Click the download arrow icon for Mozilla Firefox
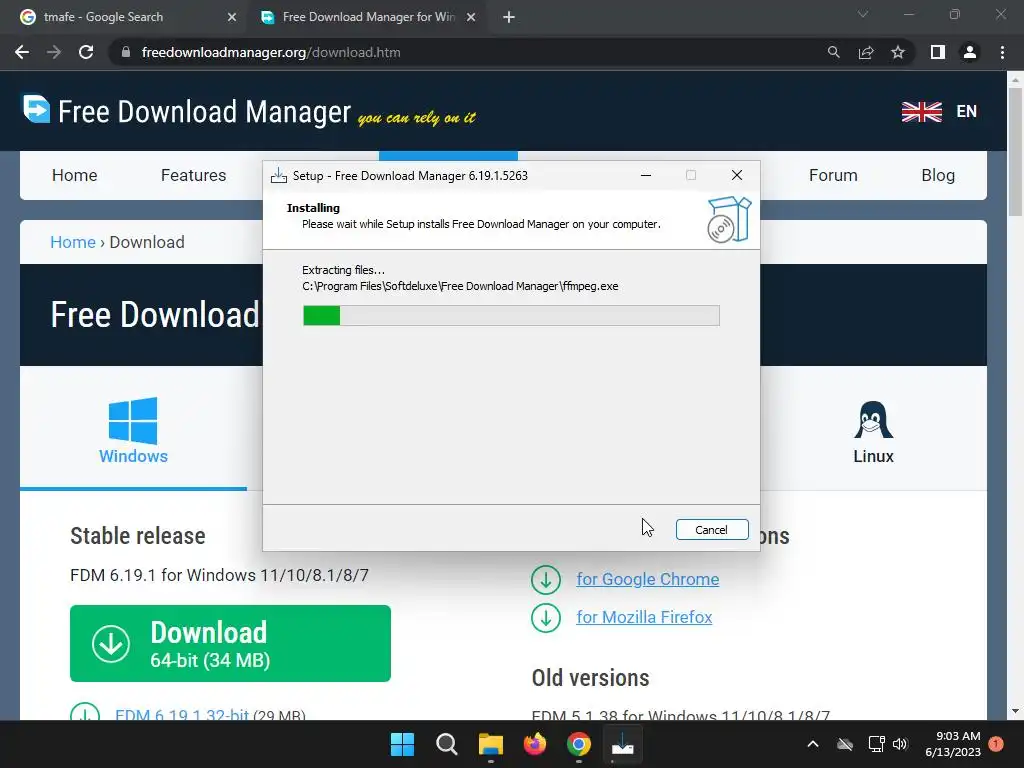 pyautogui.click(x=546, y=617)
